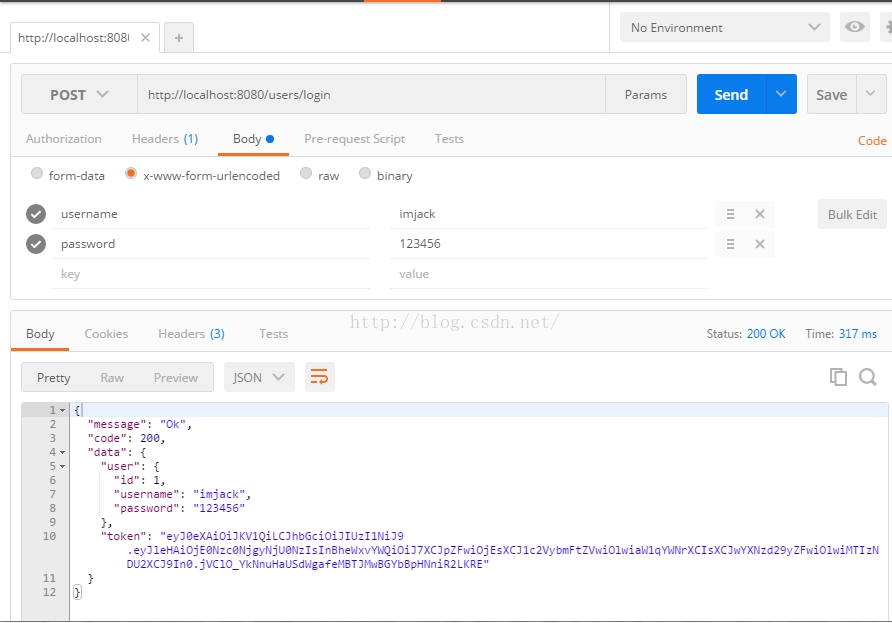The image size is (892, 623).
Task: Open the Pre-request Script tab
Action: coord(354,139)
